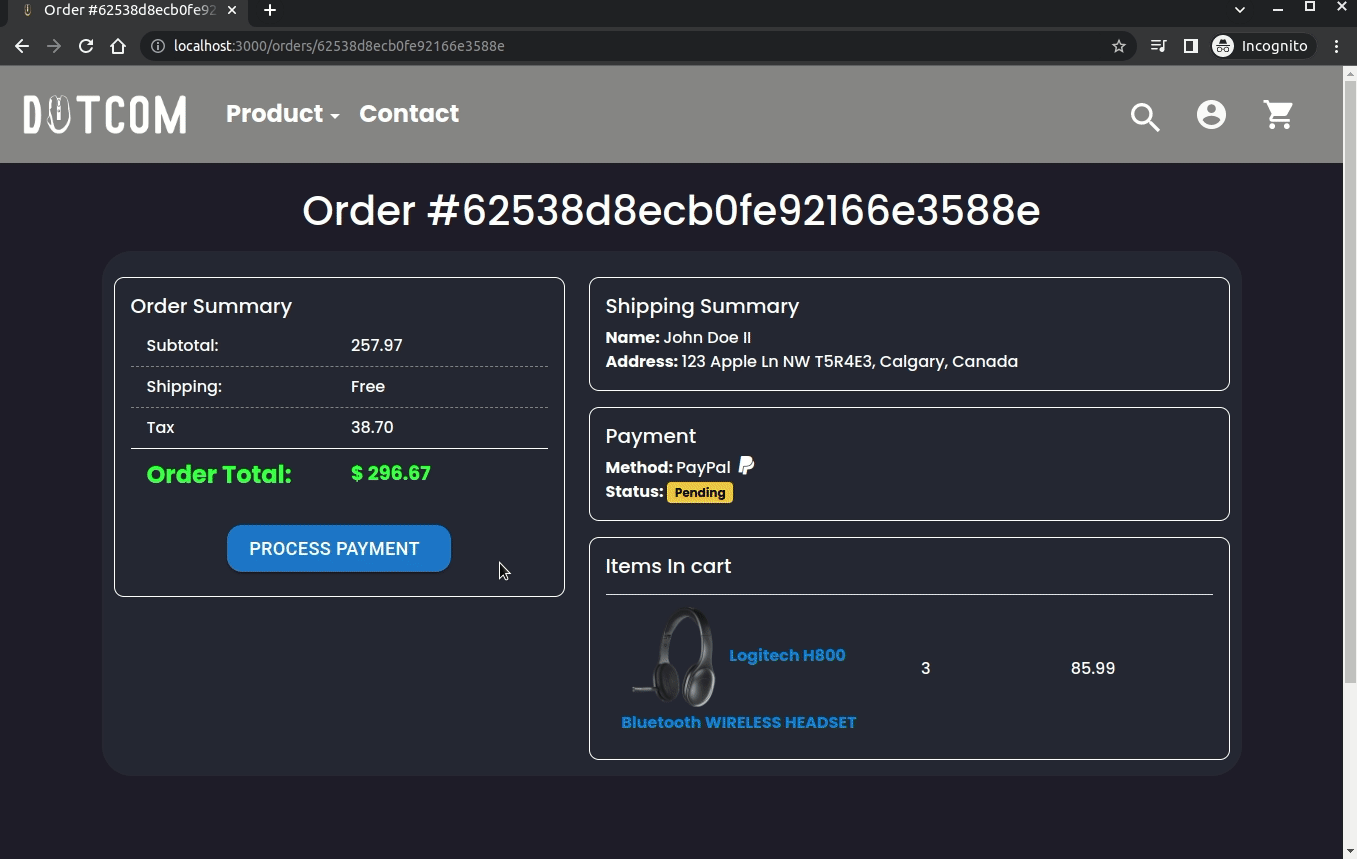Open the Incognito profile icon
This screenshot has height=859, width=1357.
[x=1222, y=46]
